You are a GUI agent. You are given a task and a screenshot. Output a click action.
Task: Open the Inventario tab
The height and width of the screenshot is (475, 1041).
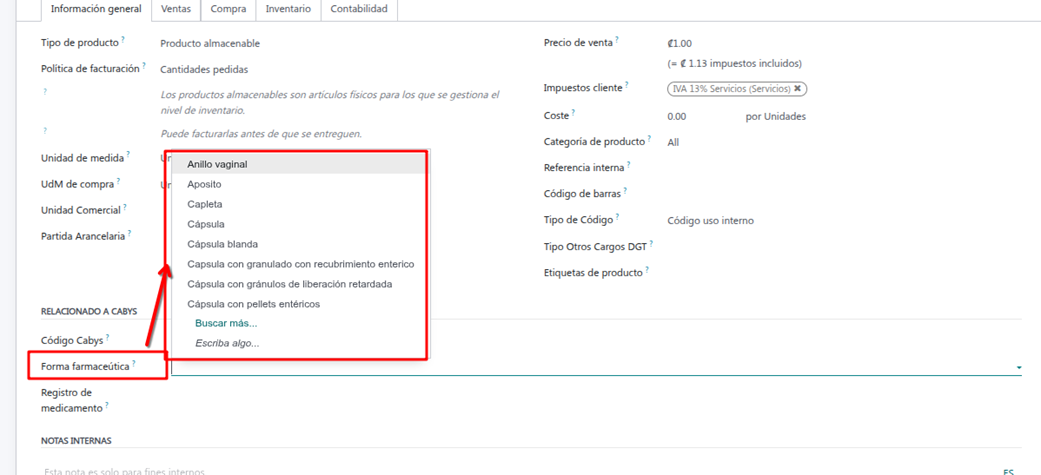point(287,9)
